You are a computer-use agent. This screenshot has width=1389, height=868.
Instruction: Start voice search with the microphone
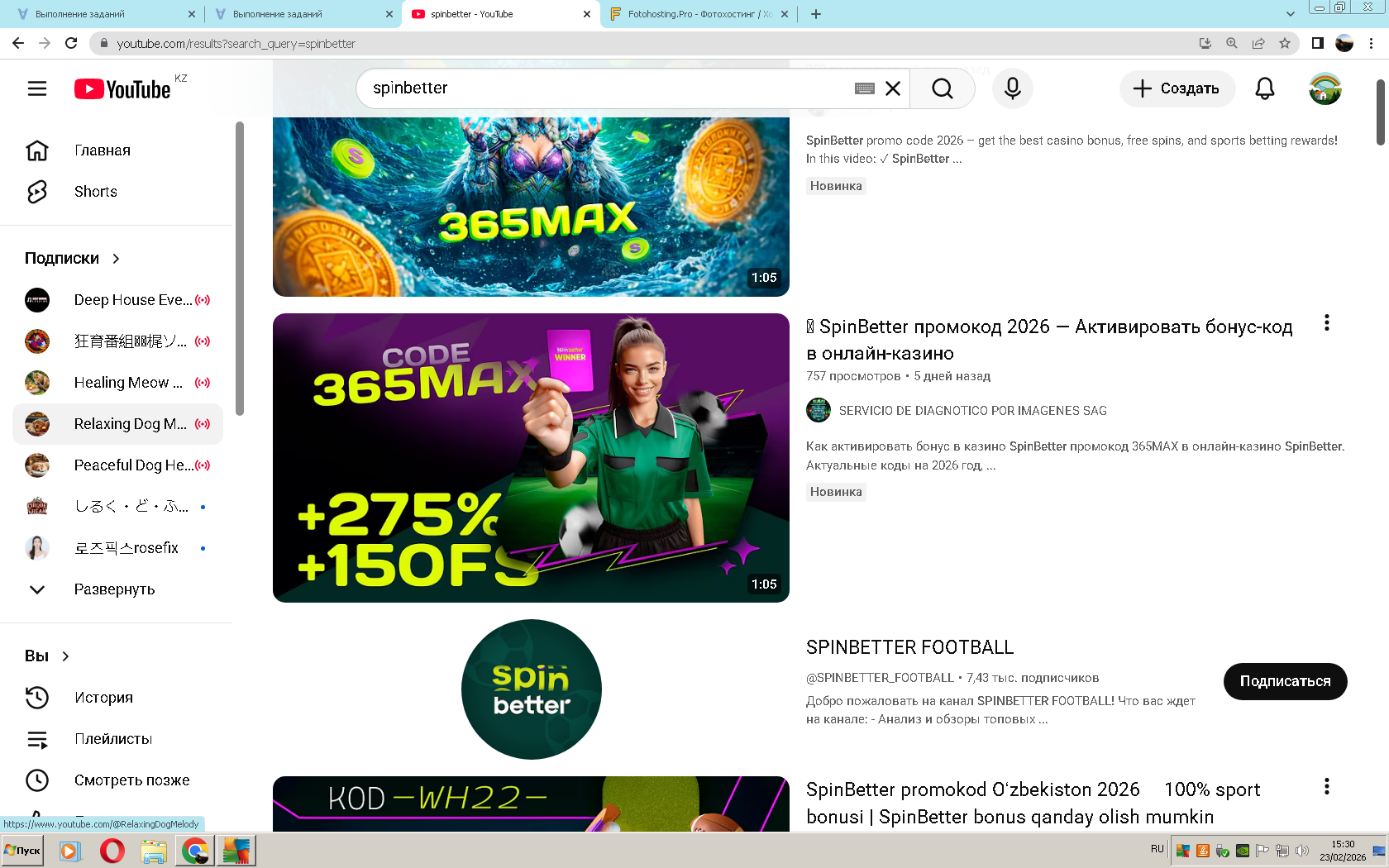pos(1013,88)
